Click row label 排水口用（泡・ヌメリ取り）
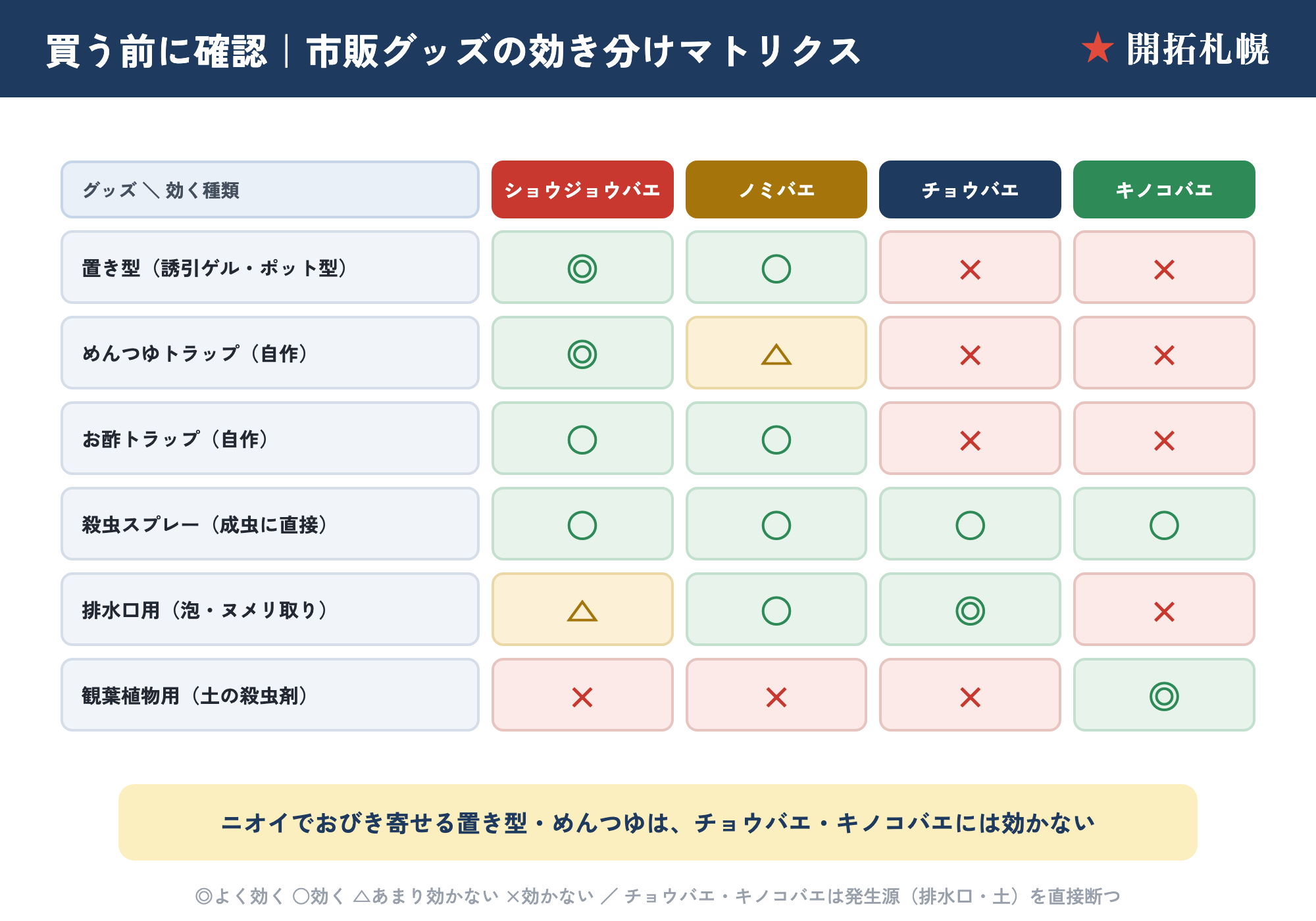1316x921 pixels. click(270, 609)
